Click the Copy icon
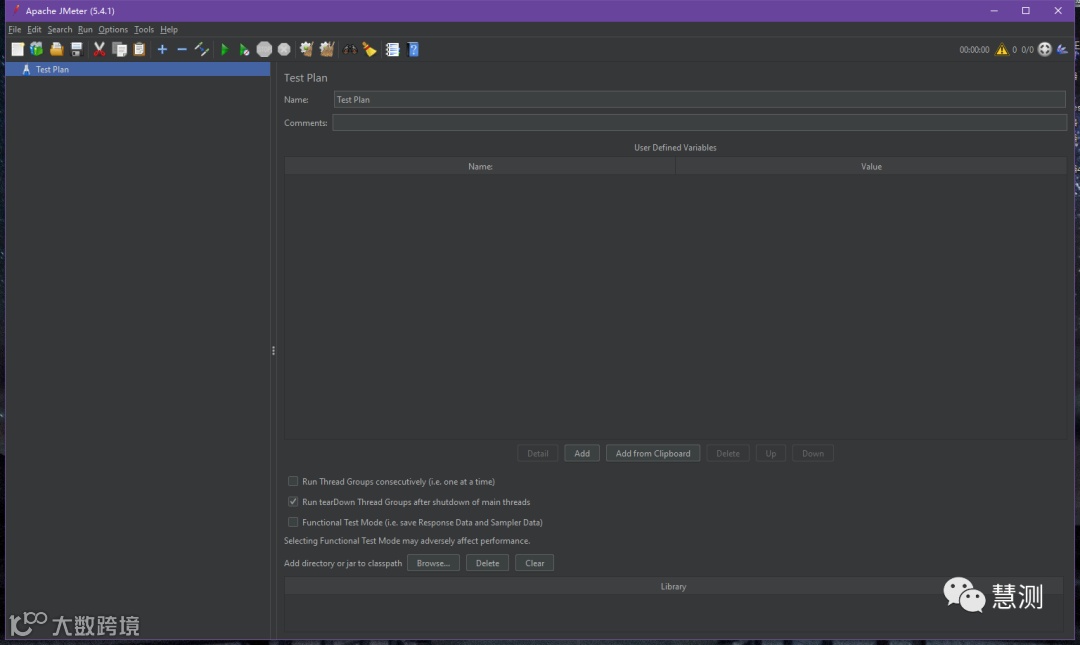1080x645 pixels. pos(119,50)
